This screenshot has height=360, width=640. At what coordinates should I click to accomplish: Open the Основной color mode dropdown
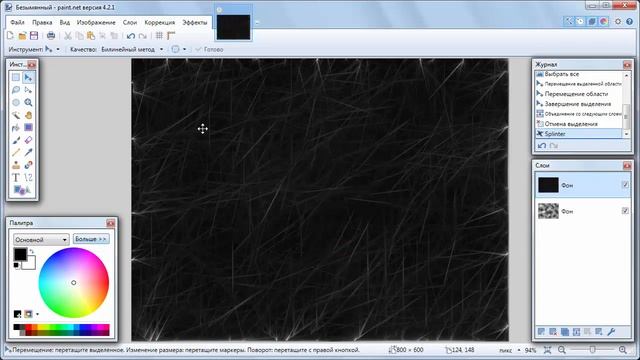41,240
